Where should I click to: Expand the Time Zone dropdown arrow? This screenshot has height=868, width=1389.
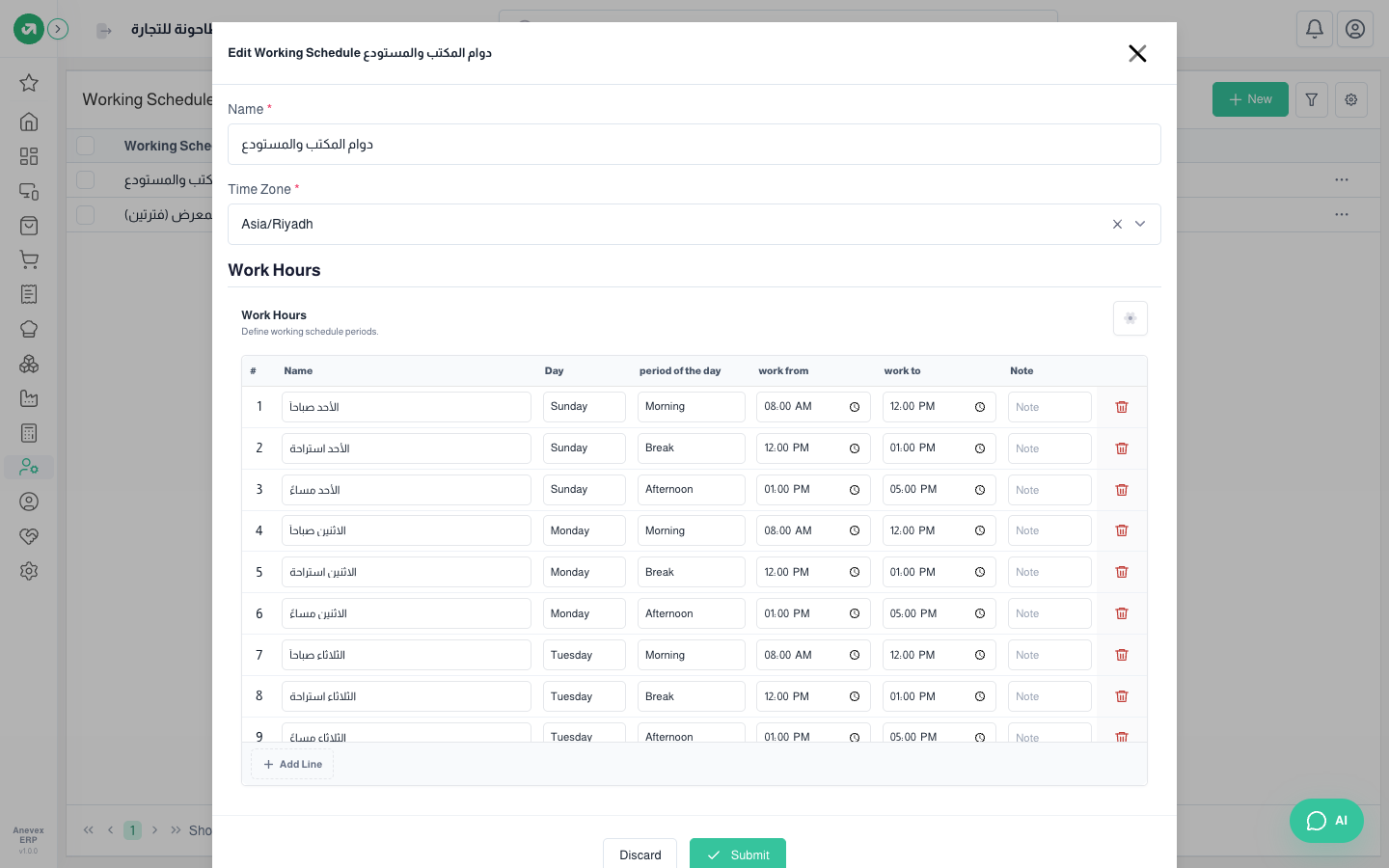pyautogui.click(x=1140, y=224)
